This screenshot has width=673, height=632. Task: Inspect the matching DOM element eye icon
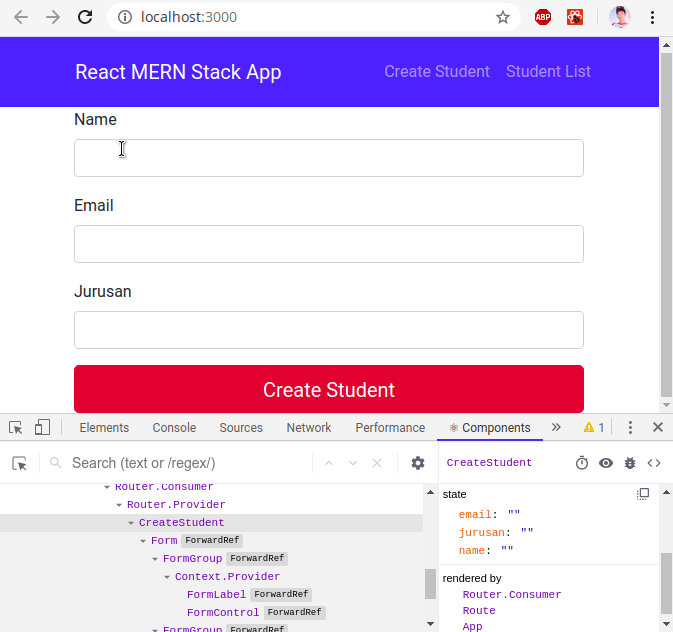[x=606, y=463]
